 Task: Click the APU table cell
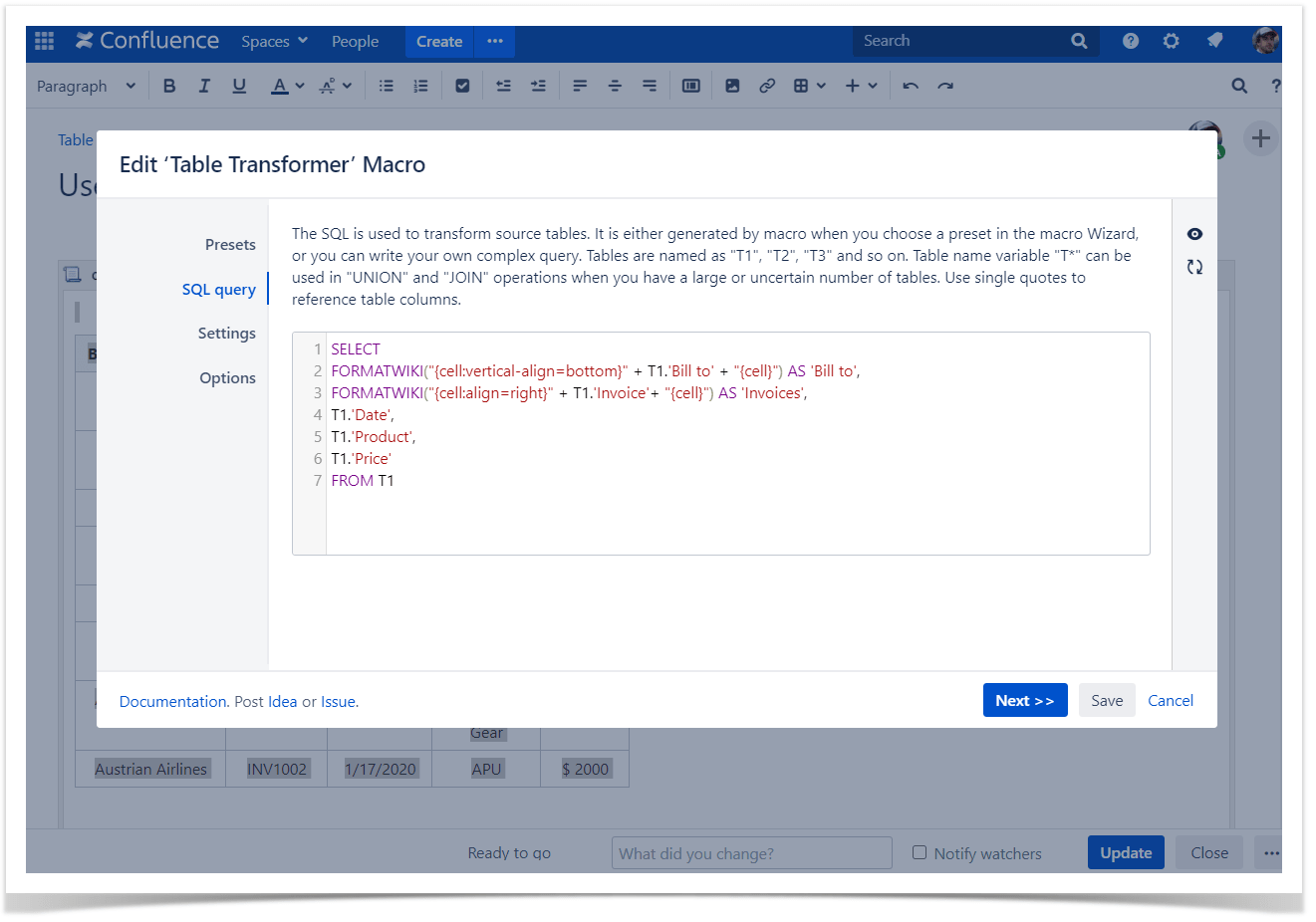[486, 769]
